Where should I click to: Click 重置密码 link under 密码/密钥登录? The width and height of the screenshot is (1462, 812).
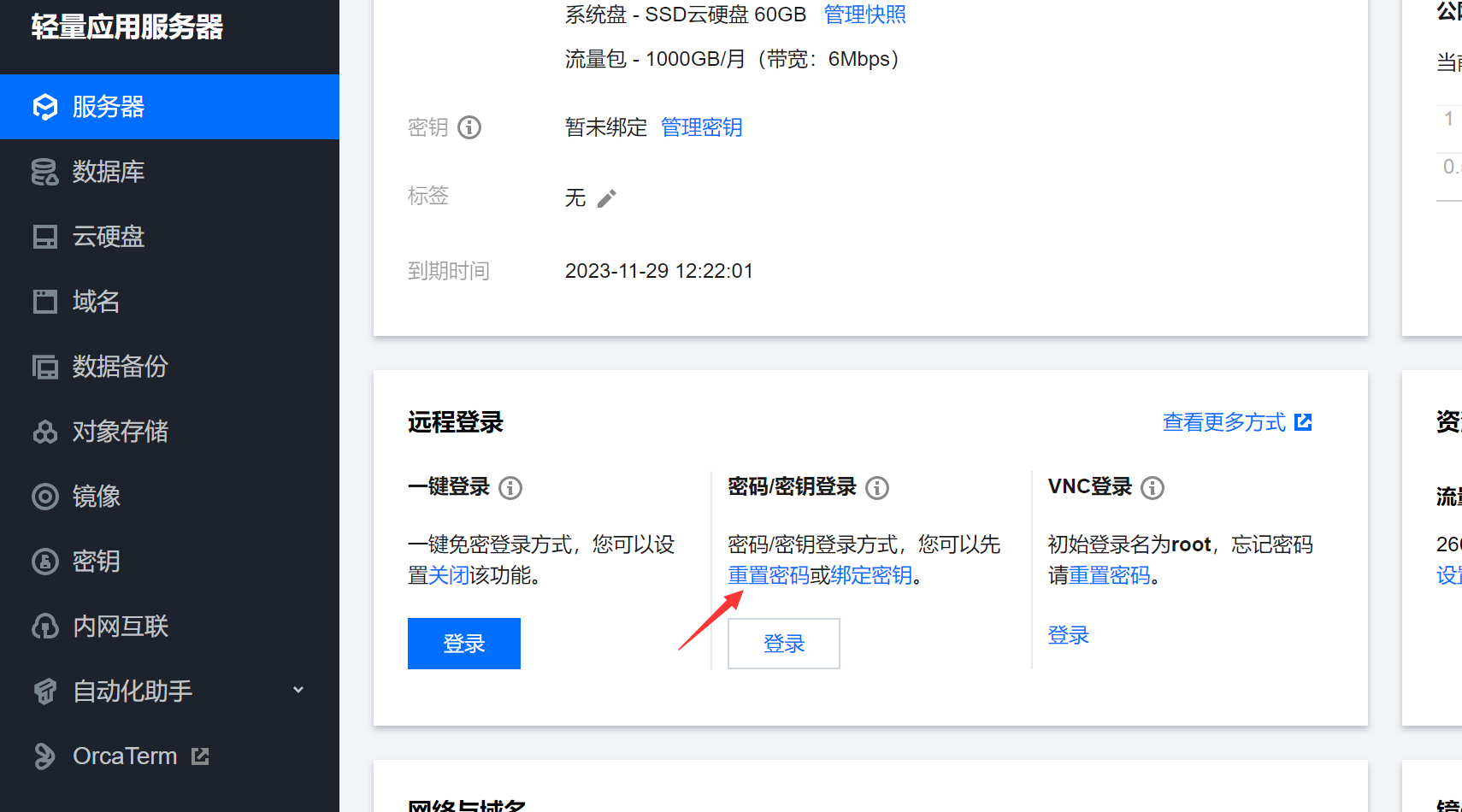[769, 575]
